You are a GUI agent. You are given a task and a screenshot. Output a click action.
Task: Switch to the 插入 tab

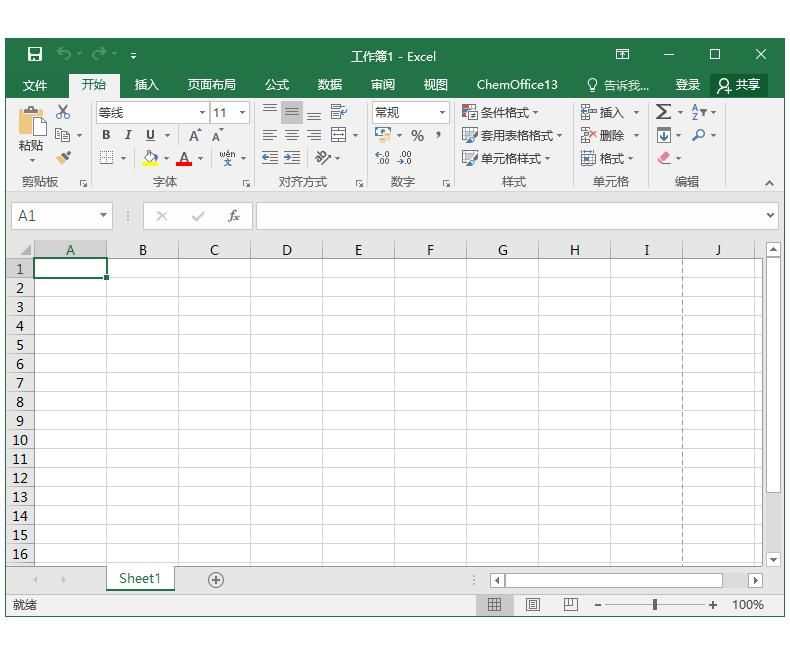click(147, 85)
